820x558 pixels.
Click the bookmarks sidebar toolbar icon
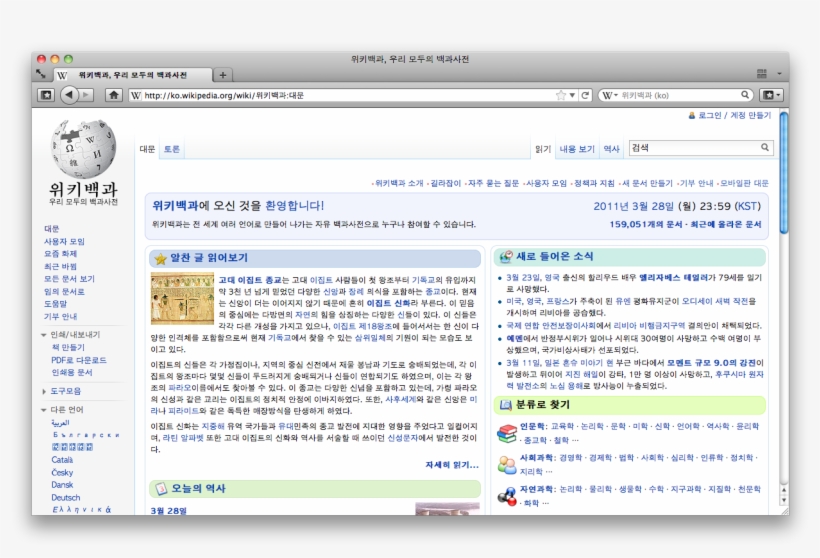coord(46,95)
